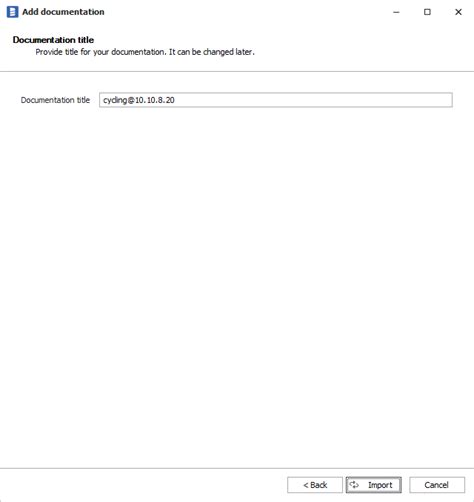This screenshot has height=502, width=474.
Task: Click the Dataedo app icon in title bar
Action: 12,12
